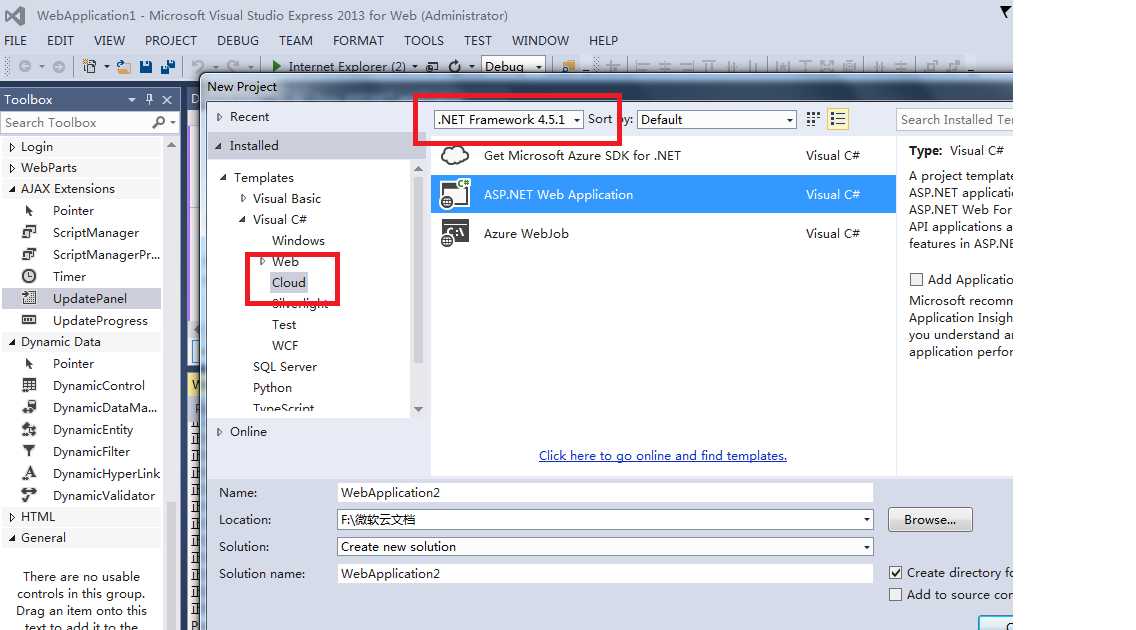Open the DEBUG menu
This screenshot has width=1136, height=630.
point(238,41)
